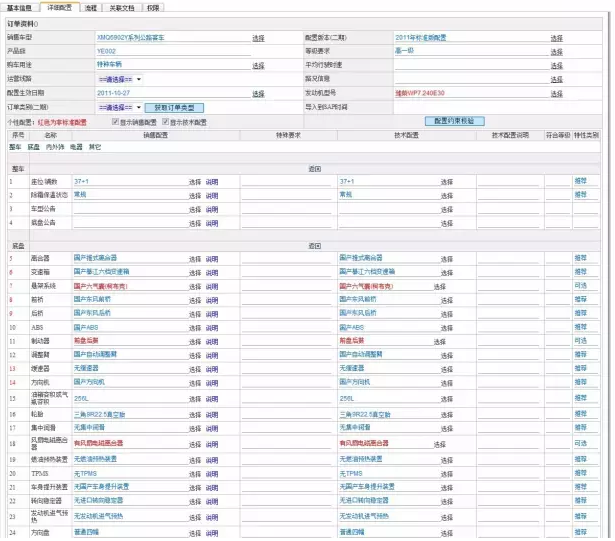615x541 pixels.
Task: Click 可选 type in row 7 悬架系统
Action: click(581, 286)
